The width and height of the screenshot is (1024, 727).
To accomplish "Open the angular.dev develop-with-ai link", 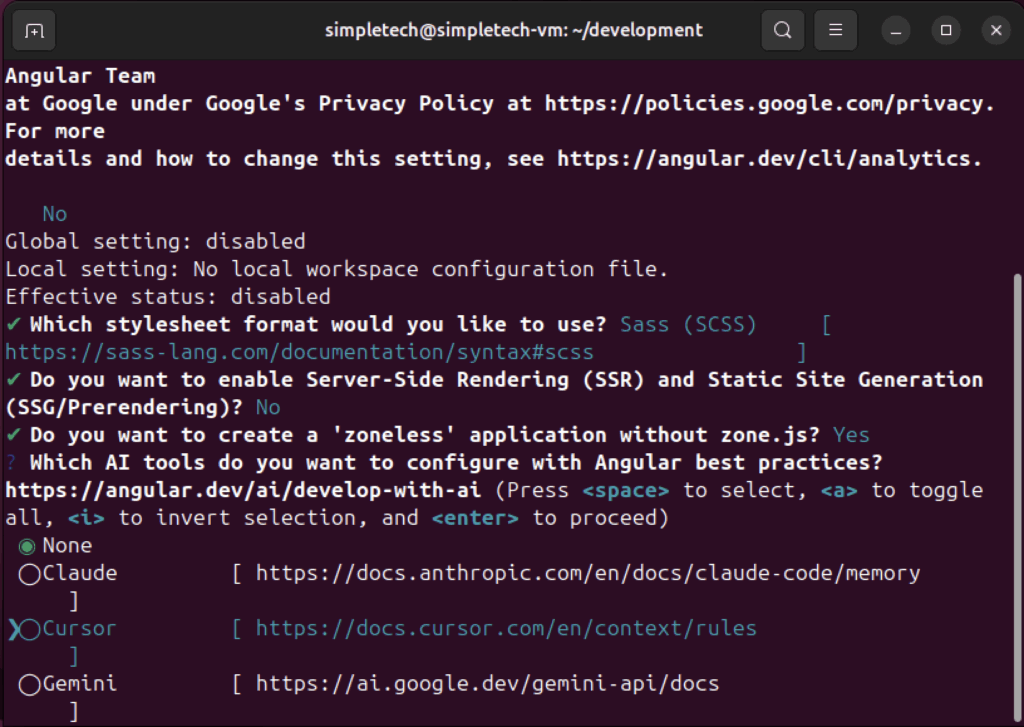I will [x=243, y=491].
